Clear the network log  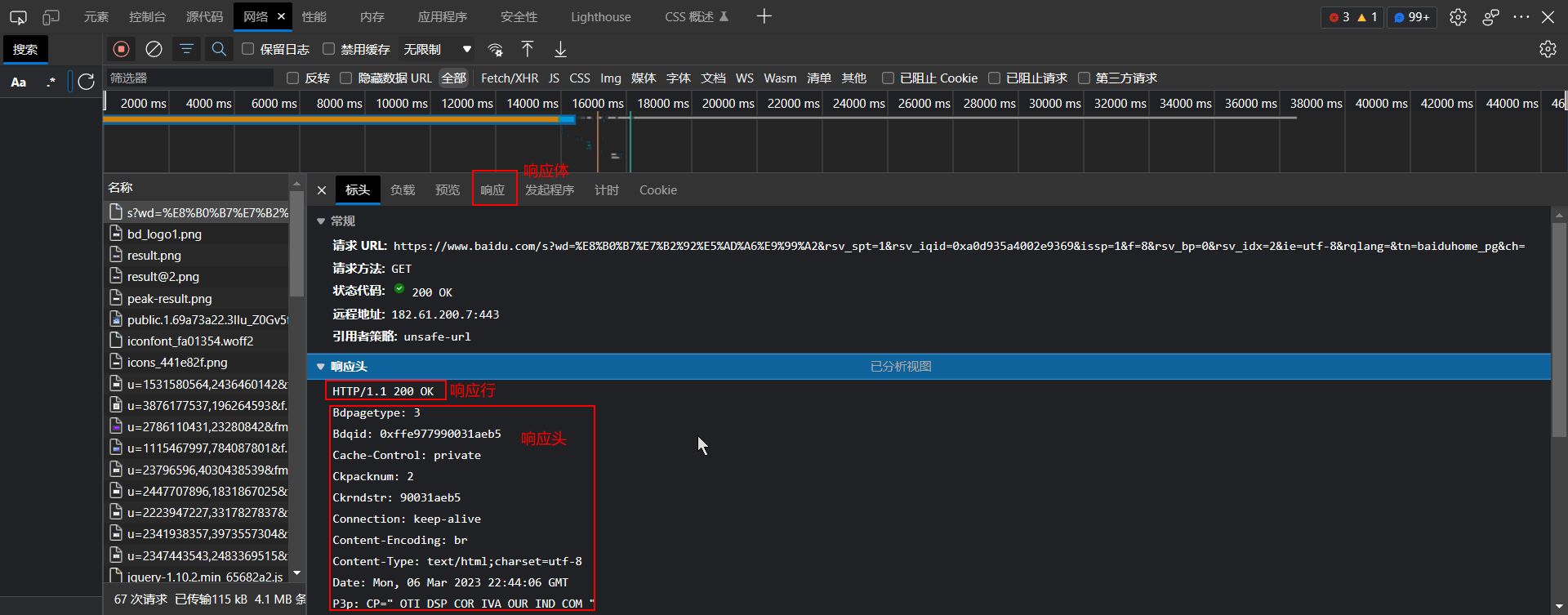(154, 50)
